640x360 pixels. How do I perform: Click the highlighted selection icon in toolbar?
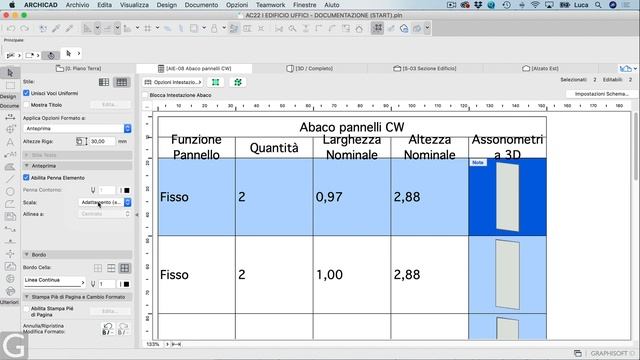pyautogui.click(x=377, y=28)
